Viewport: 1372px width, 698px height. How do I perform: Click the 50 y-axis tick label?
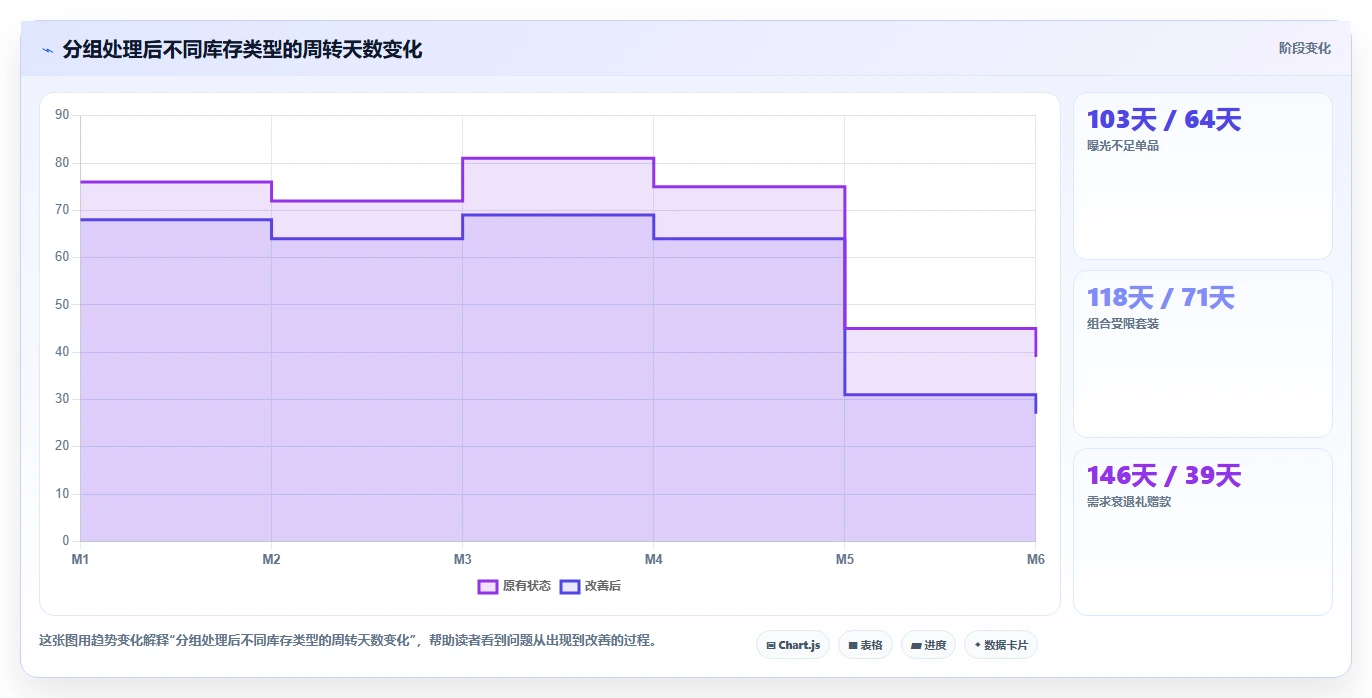62,304
